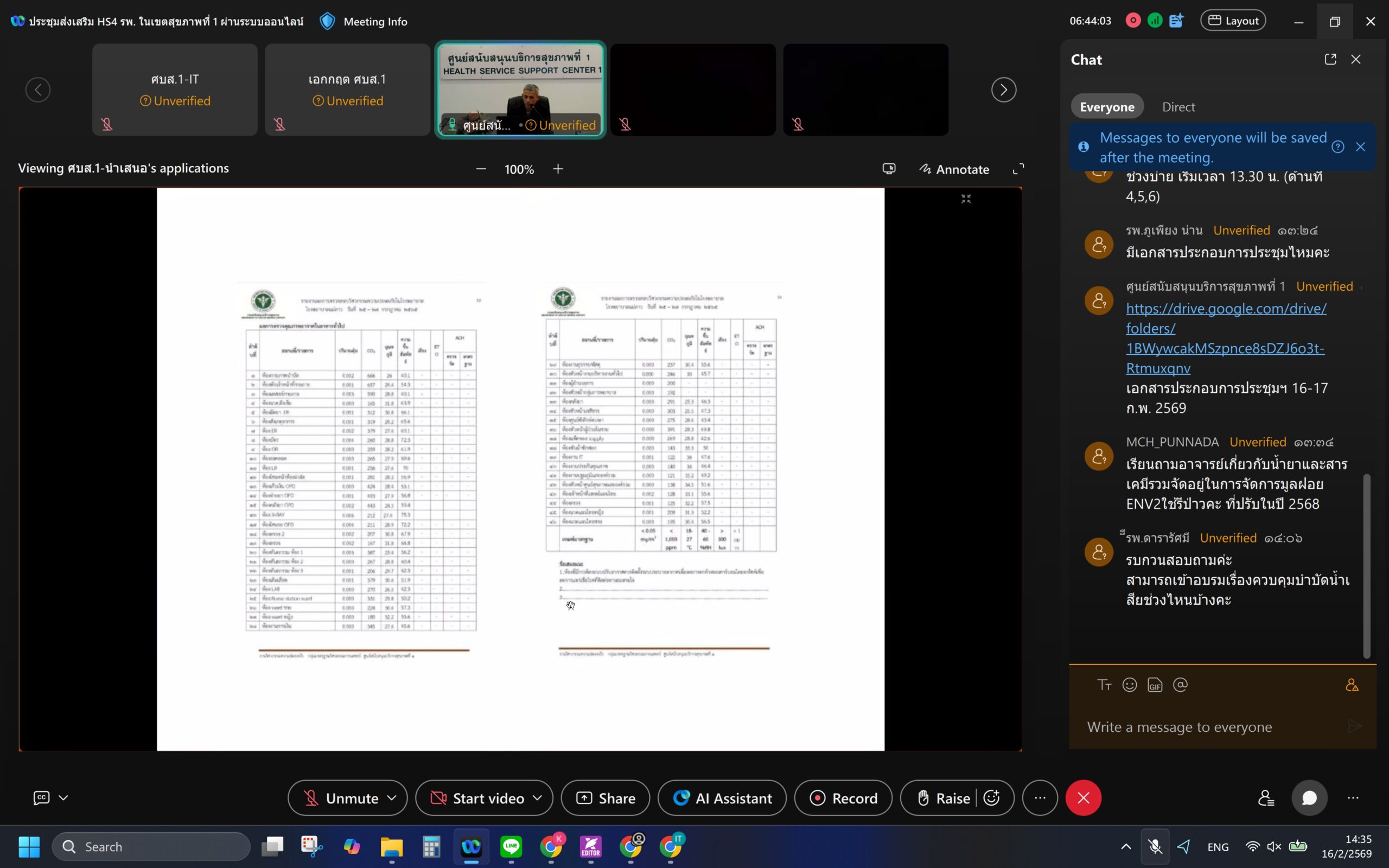Click the taskbar Search box
The image size is (1389, 868).
151,847
